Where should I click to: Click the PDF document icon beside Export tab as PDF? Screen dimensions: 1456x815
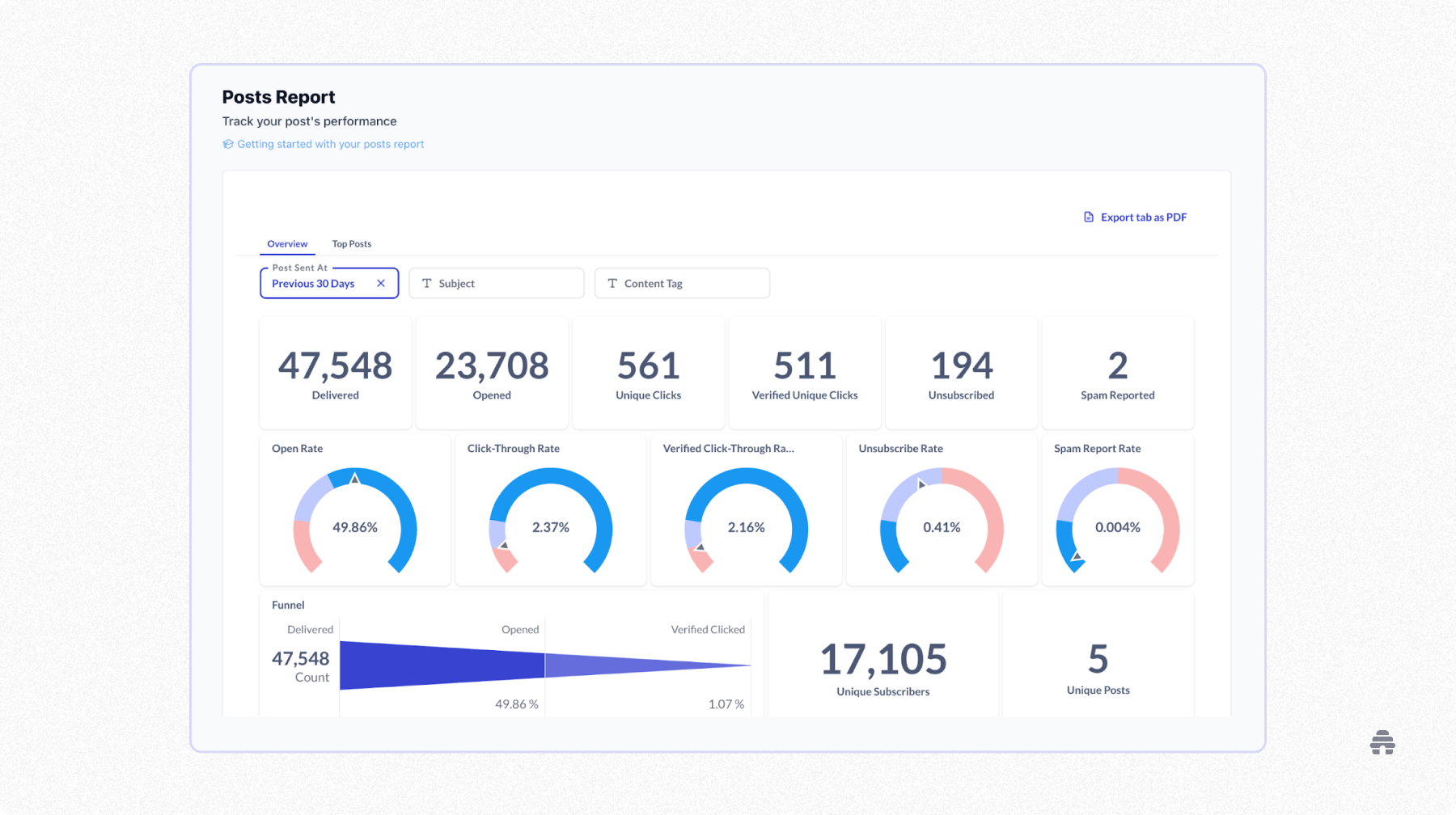tap(1089, 217)
